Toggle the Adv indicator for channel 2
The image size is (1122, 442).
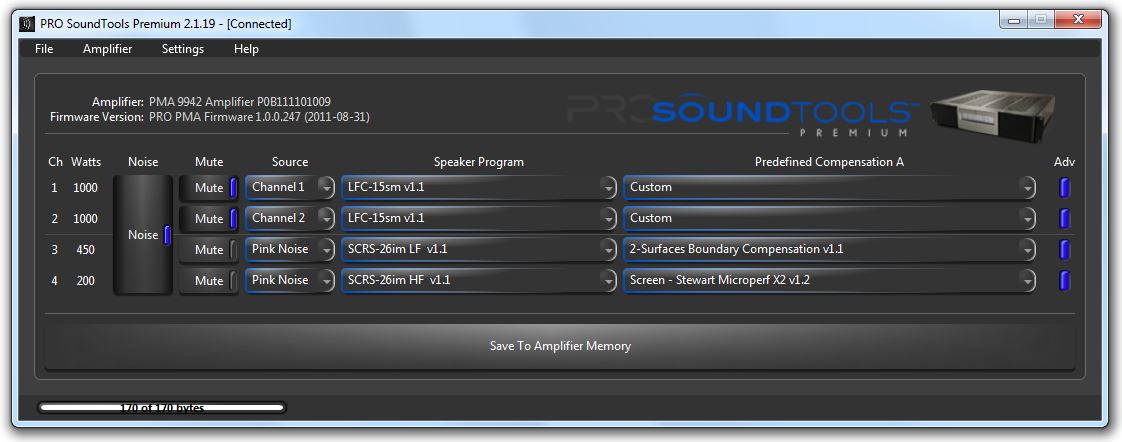pyautogui.click(x=1064, y=219)
